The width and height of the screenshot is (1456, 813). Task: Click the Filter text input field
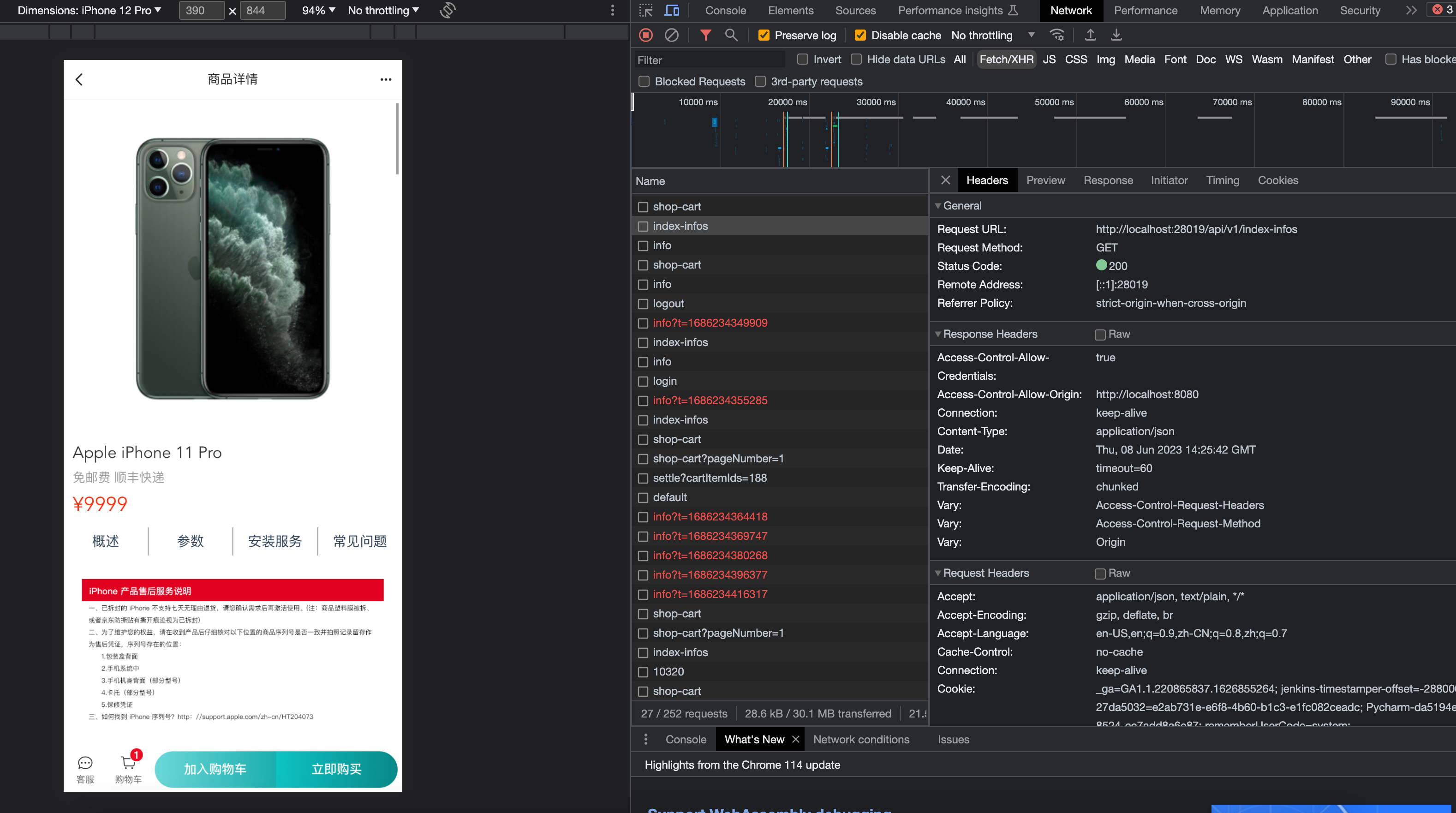click(709, 60)
